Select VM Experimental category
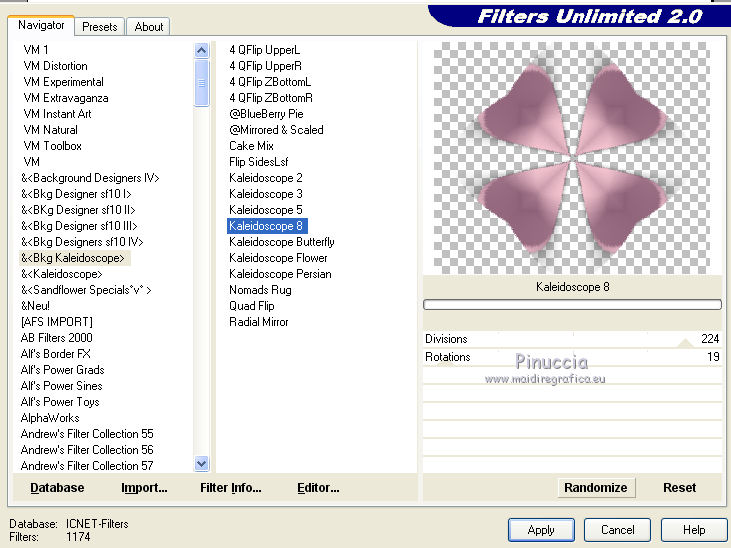 pyautogui.click(x=63, y=82)
